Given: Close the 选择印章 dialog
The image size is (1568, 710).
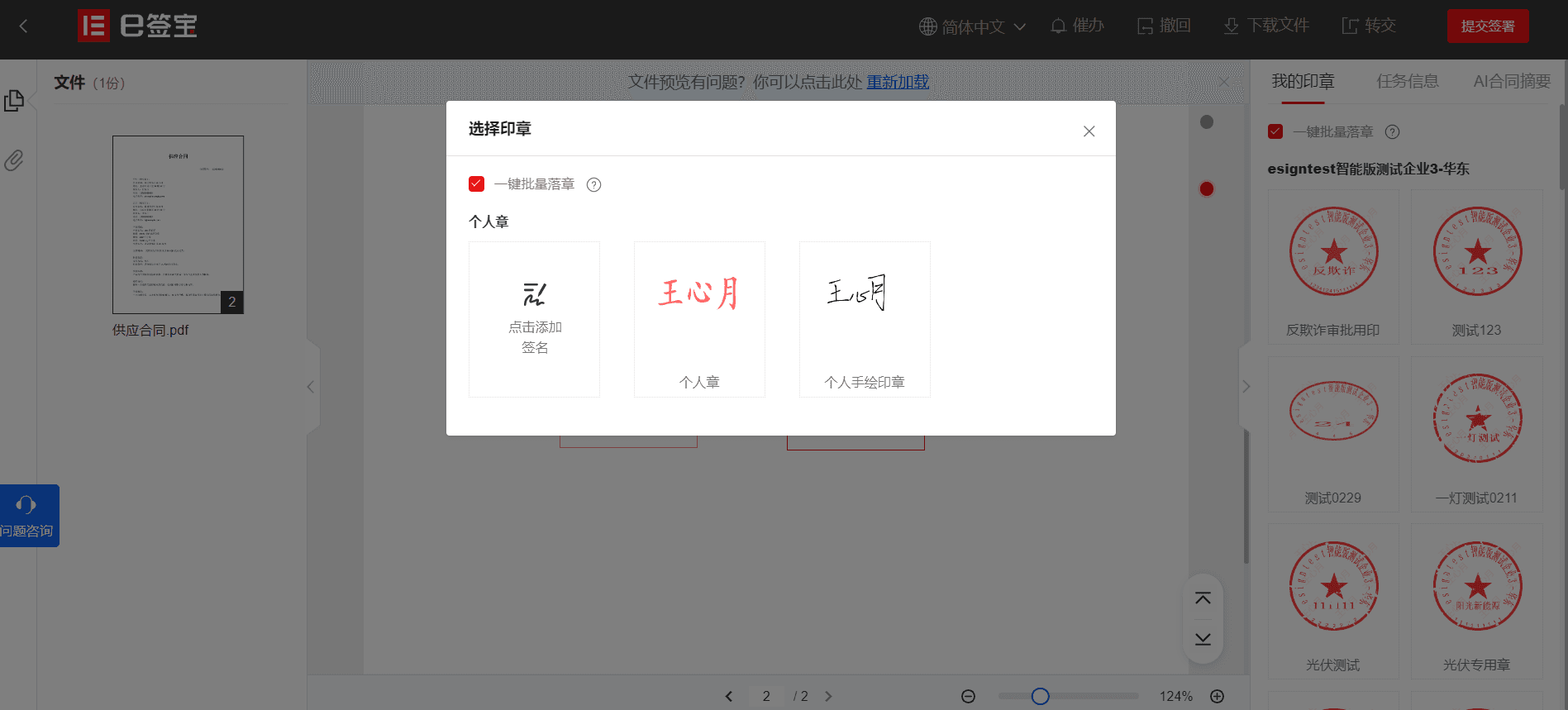Looking at the screenshot, I should (1089, 131).
